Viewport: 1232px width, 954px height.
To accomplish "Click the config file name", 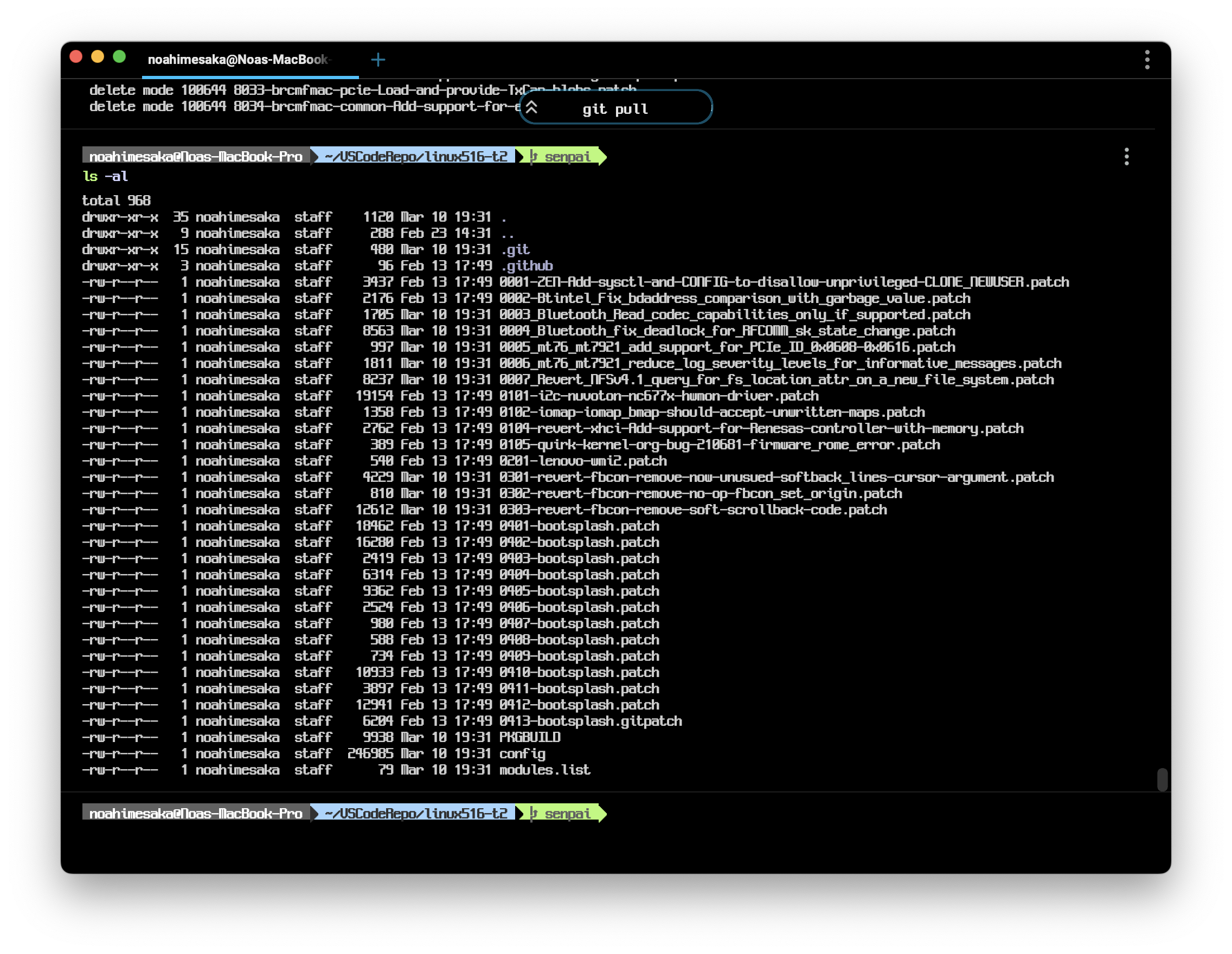I will (x=522, y=753).
